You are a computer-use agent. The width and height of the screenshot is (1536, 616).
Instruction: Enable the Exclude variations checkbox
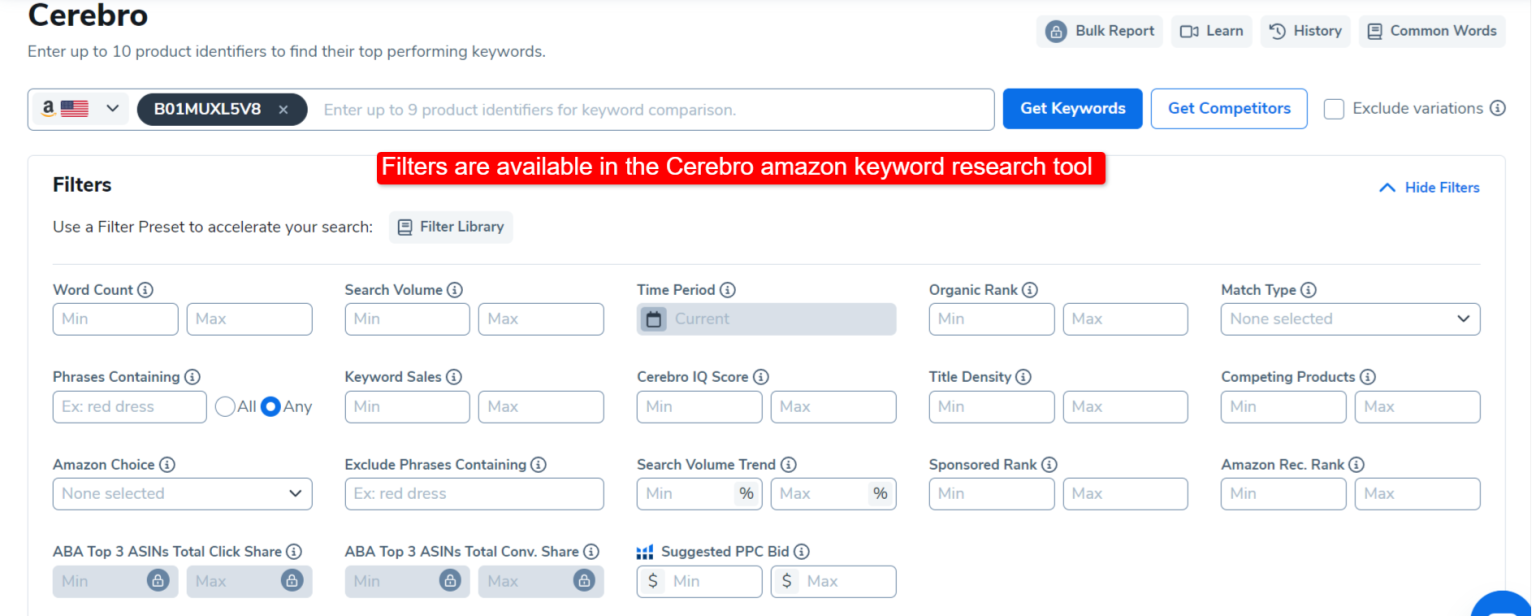click(1334, 108)
